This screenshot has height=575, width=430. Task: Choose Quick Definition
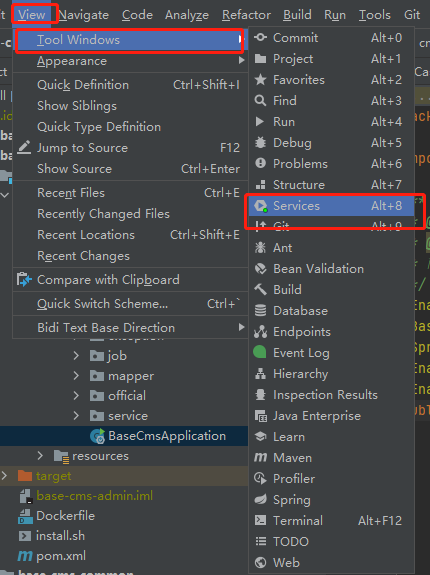pos(131,85)
